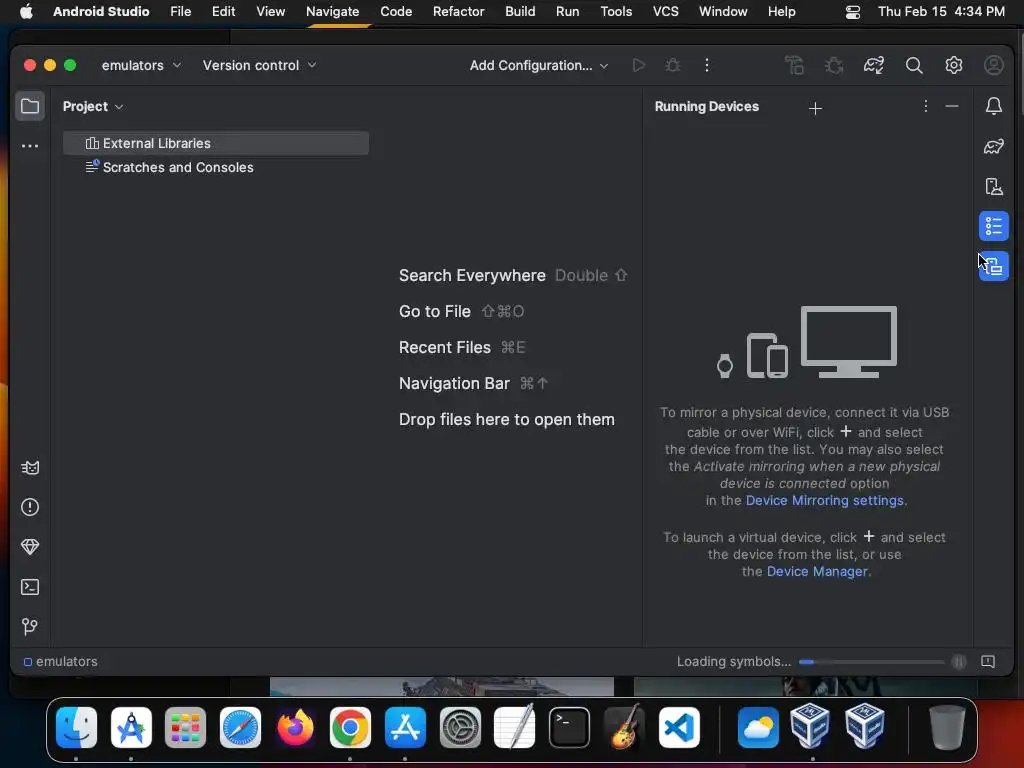Open the Code menu

396,11
